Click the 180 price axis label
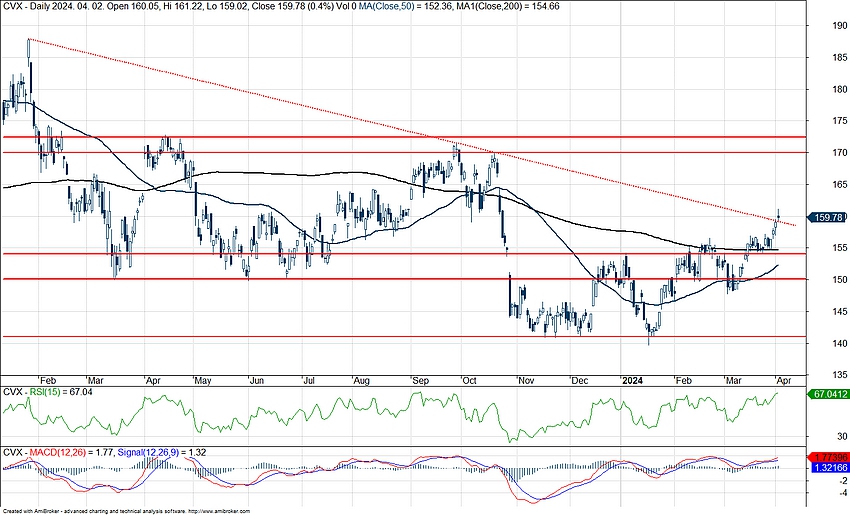 (840, 89)
